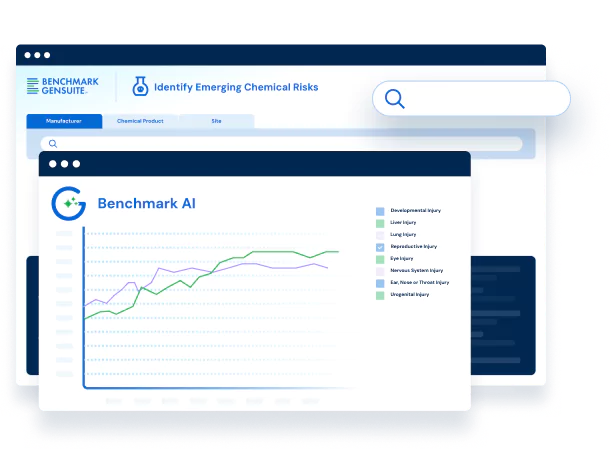Screen dimensions: 611x450
Task: Open the Site tab
Action: pos(217,121)
